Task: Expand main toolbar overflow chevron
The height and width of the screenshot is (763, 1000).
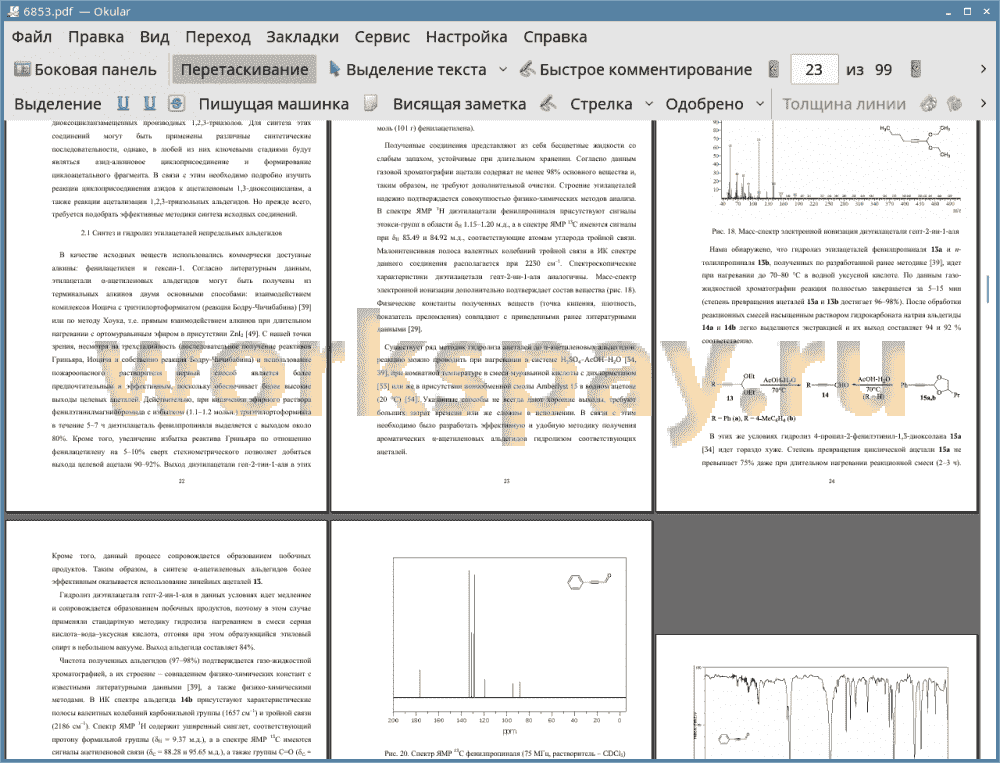Action: [983, 69]
